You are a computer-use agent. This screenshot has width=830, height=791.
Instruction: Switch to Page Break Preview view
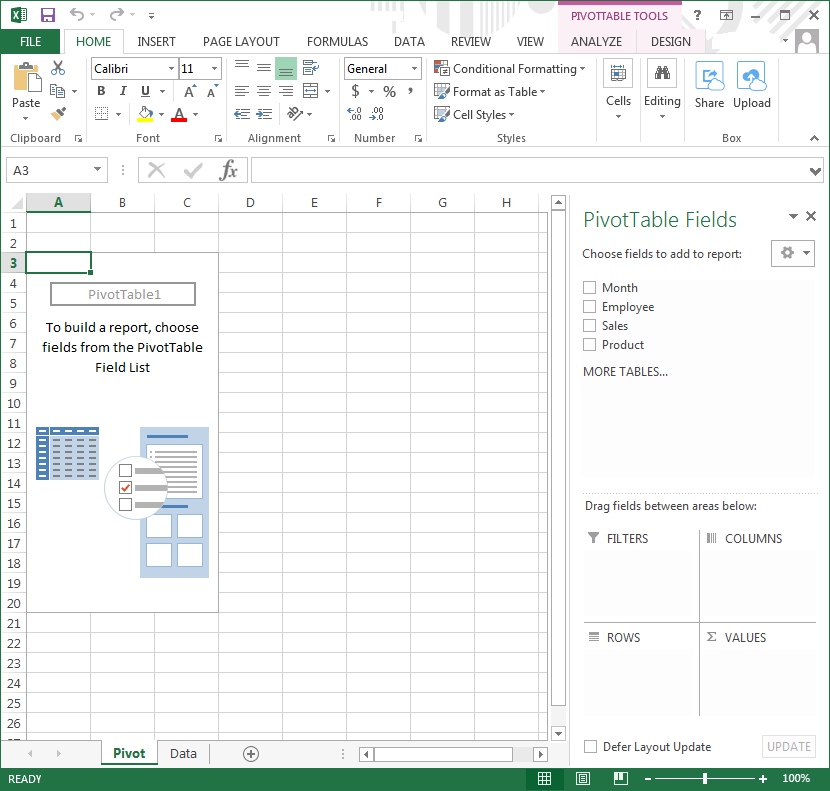tap(620, 778)
